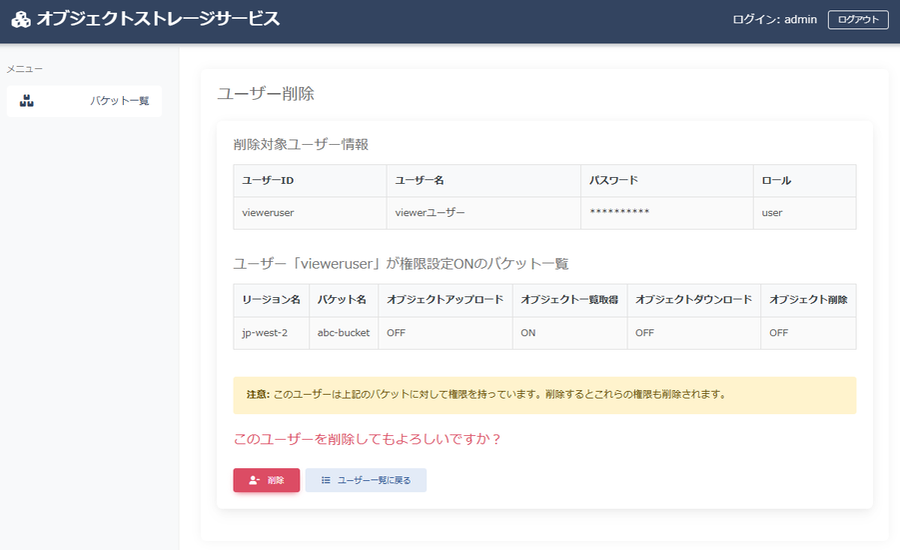Screen dimensions: 900x550
Task: Log out with the ログアウト button
Action: pos(858,20)
